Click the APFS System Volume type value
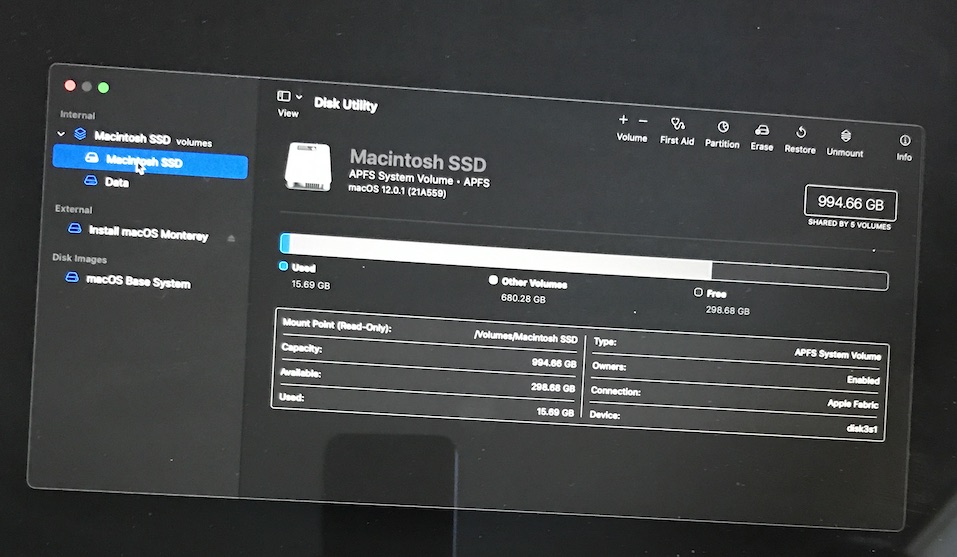The image size is (957, 557). tap(837, 354)
